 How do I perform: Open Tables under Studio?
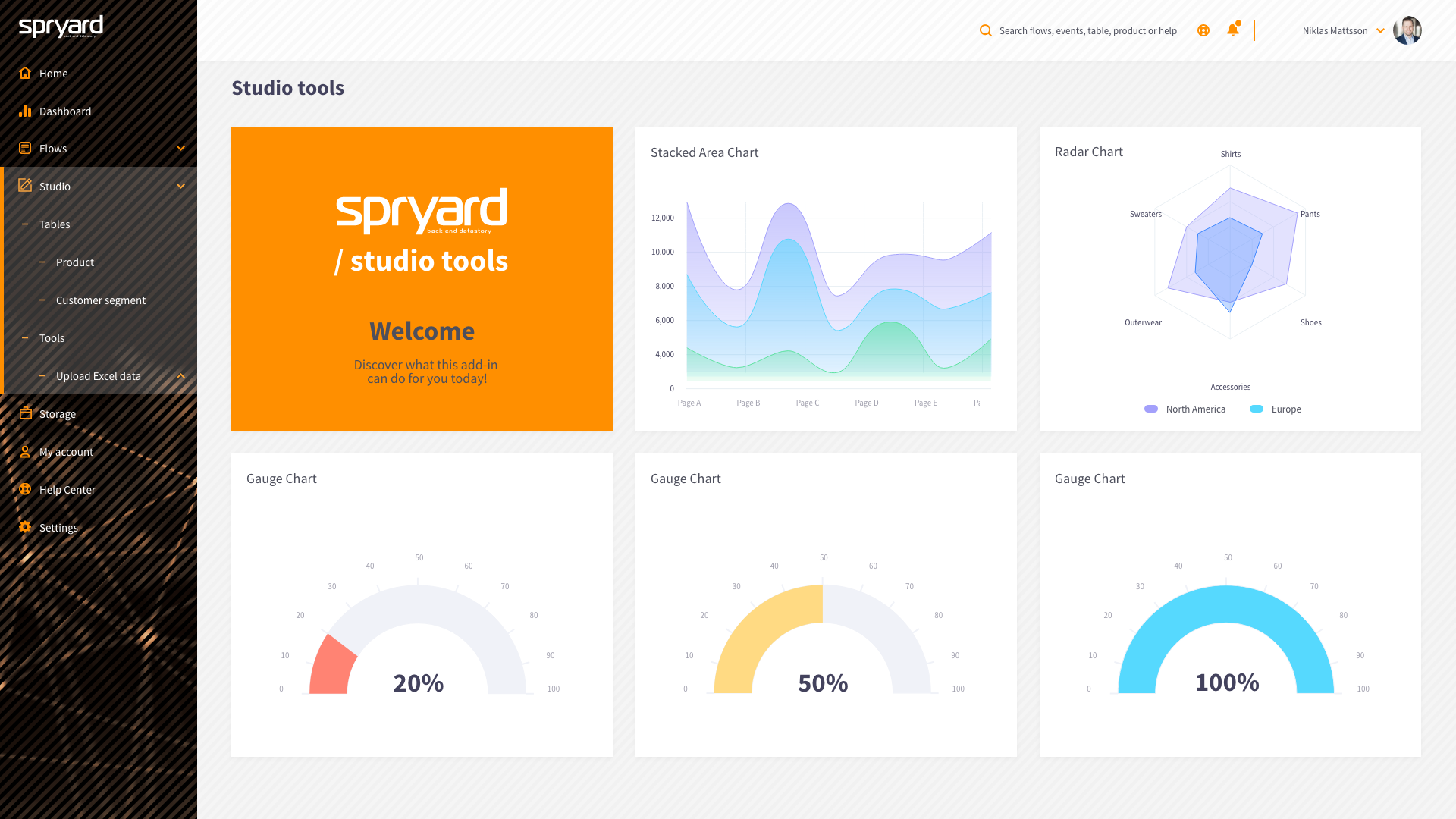[55, 224]
